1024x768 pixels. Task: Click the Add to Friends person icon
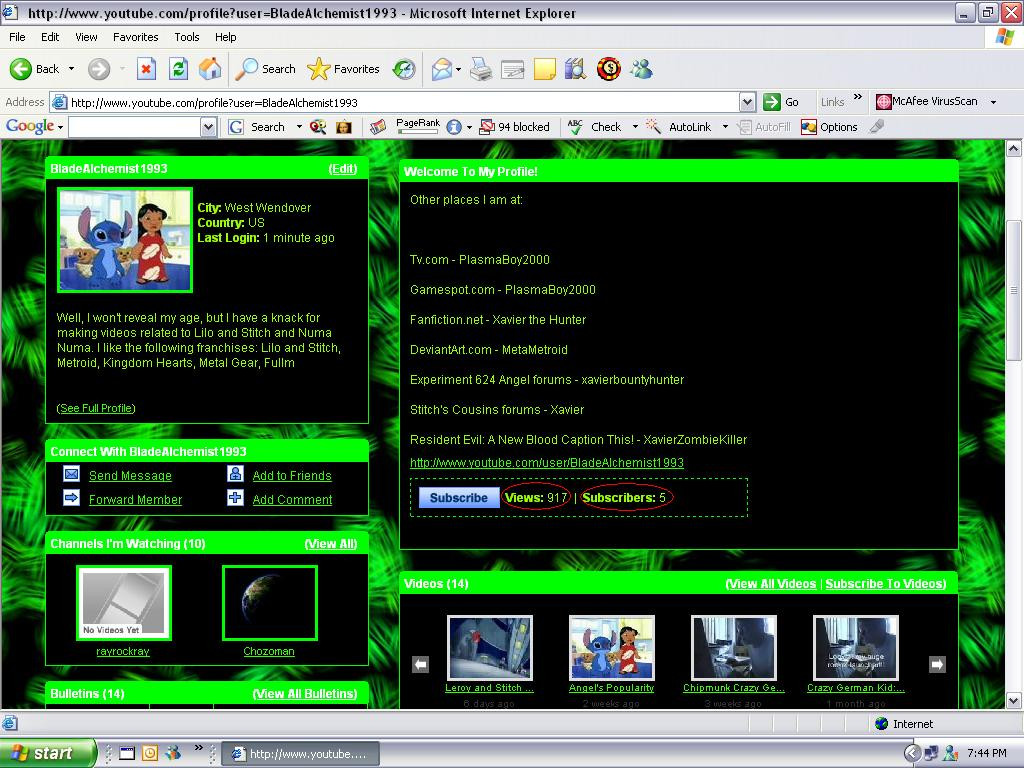pyautogui.click(x=235, y=474)
